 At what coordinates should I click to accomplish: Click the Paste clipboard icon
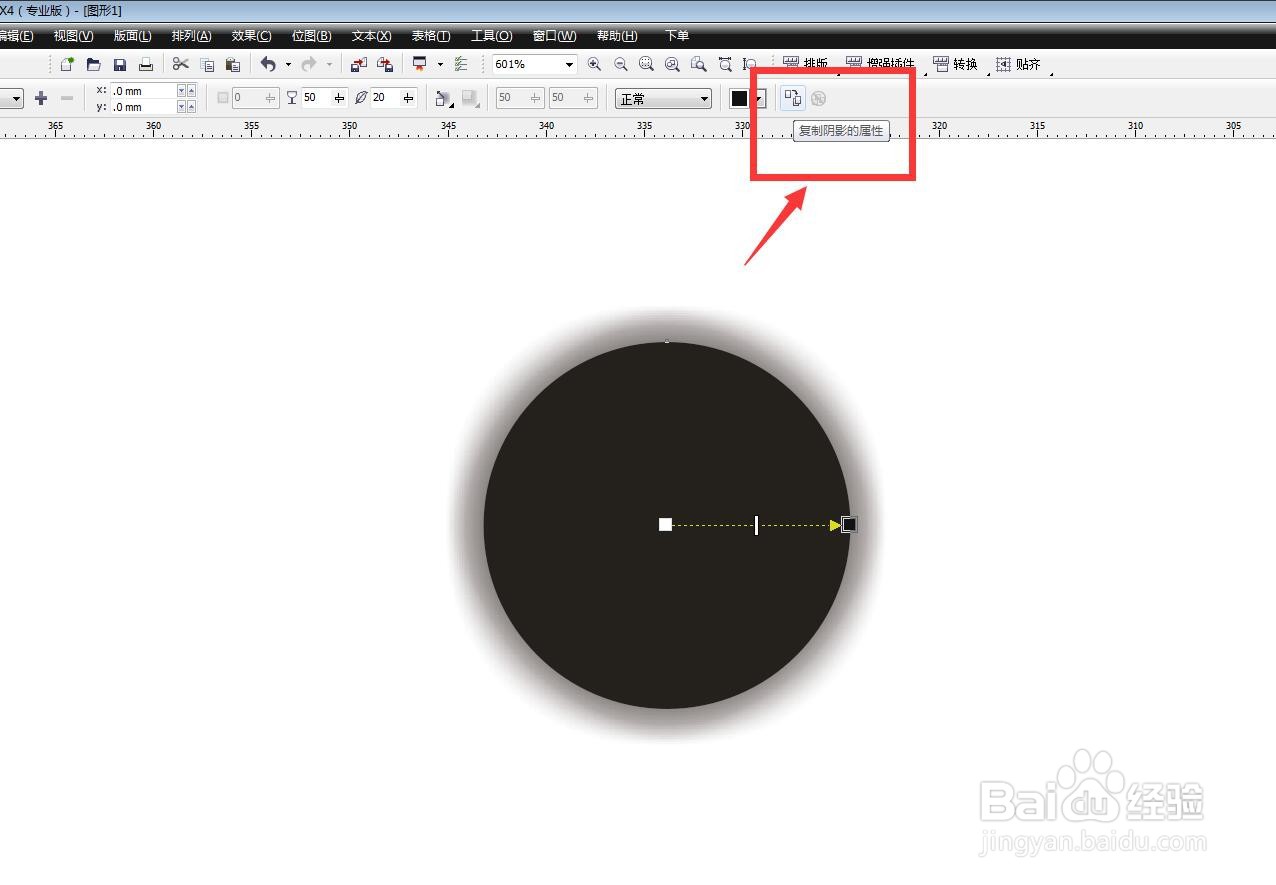233,64
